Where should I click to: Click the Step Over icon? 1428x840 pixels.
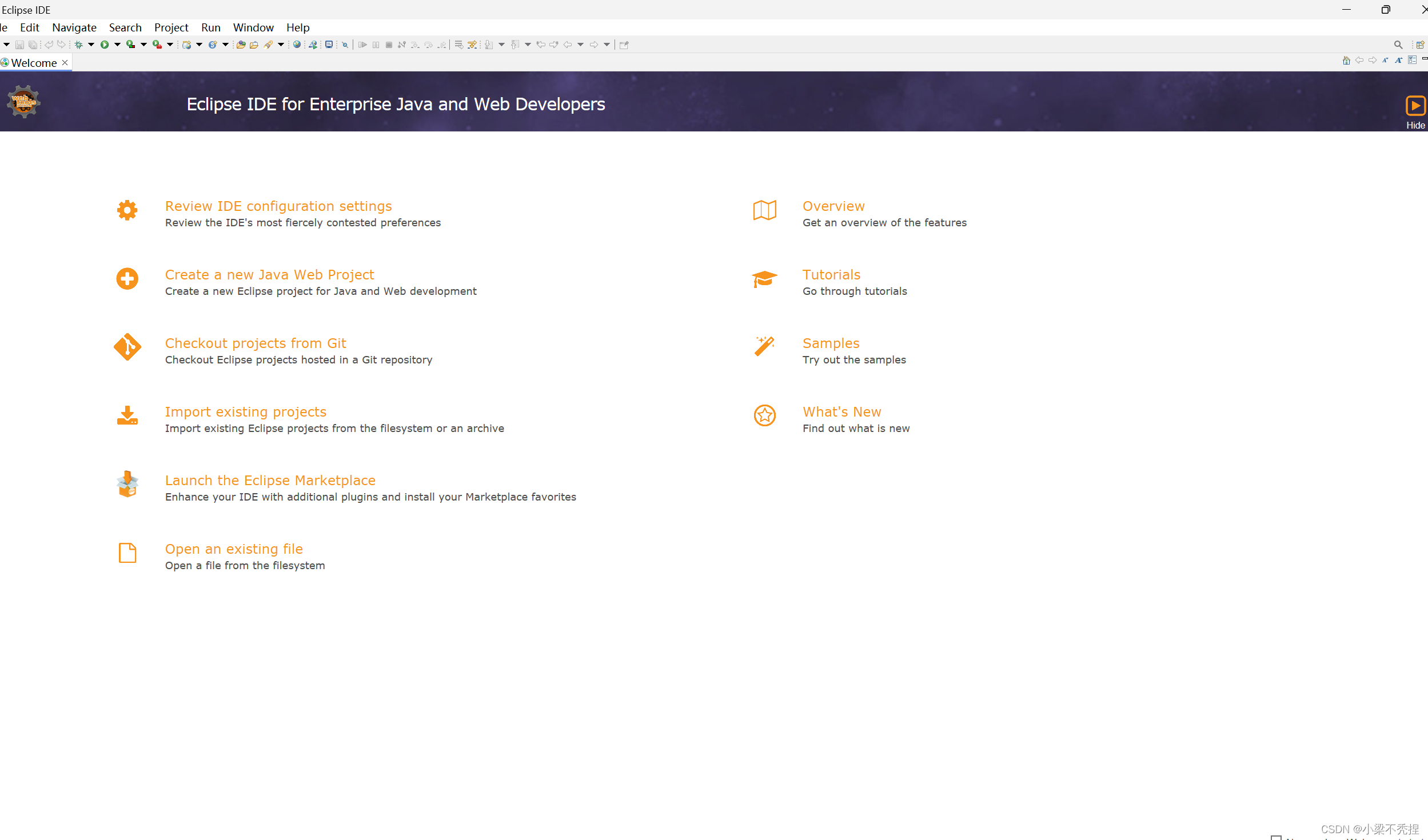pyautogui.click(x=428, y=45)
